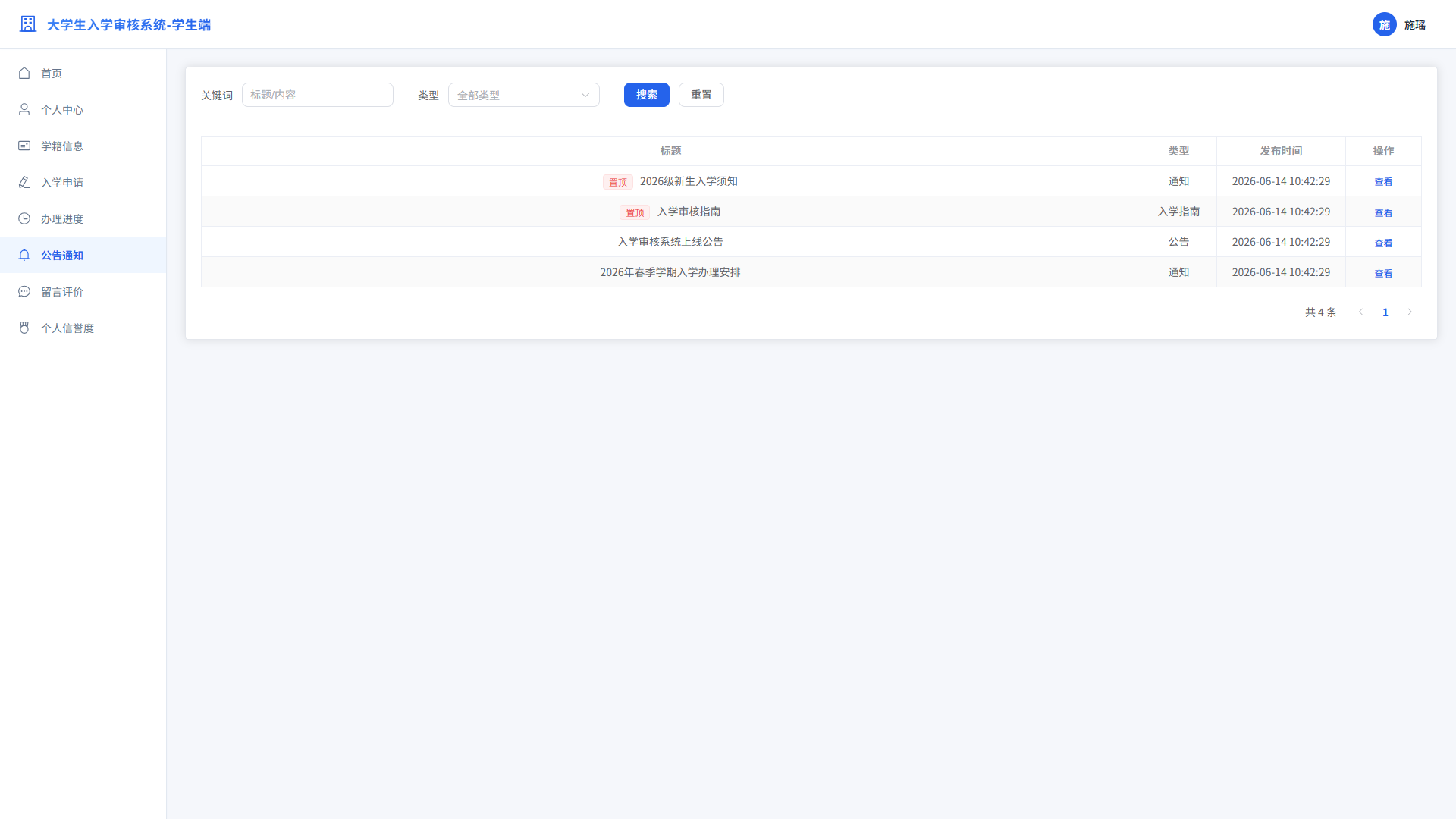Image resolution: width=1456 pixels, height=819 pixels.
Task: Focus the 标题/内容 keyword input field
Action: pos(318,95)
